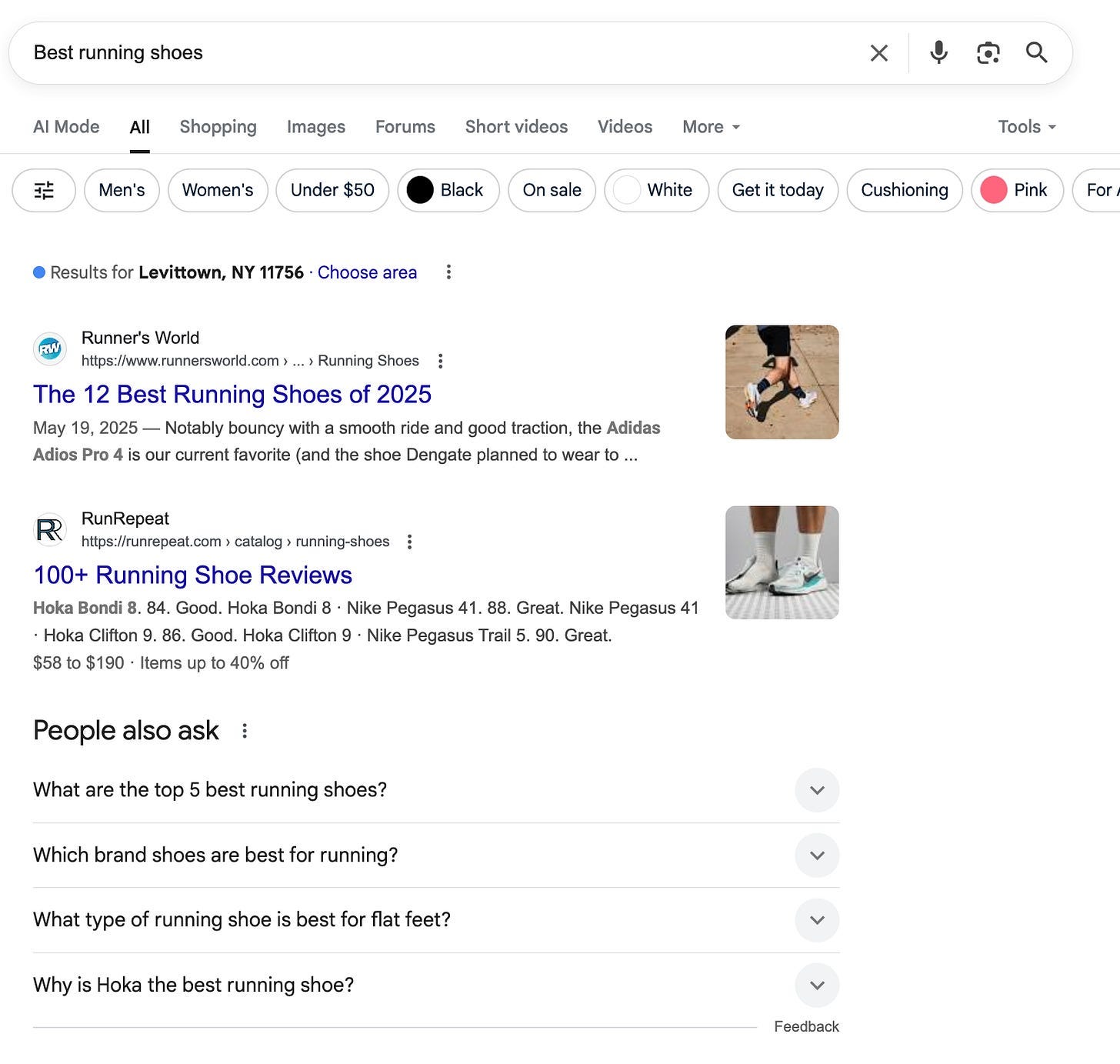The width and height of the screenshot is (1120, 1064).
Task: Start voice search with the microphone icon
Action: pyautogui.click(x=938, y=52)
